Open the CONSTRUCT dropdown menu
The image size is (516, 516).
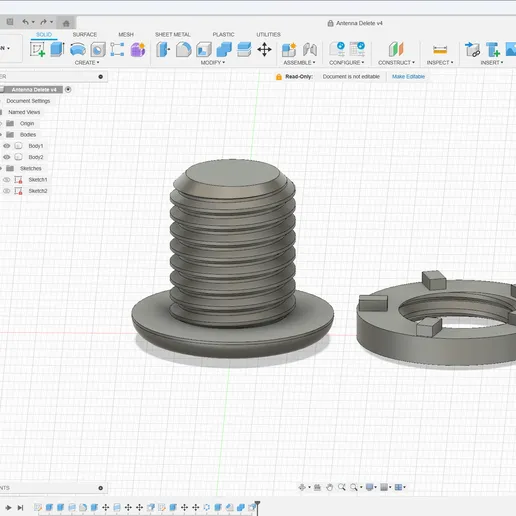tap(396, 63)
